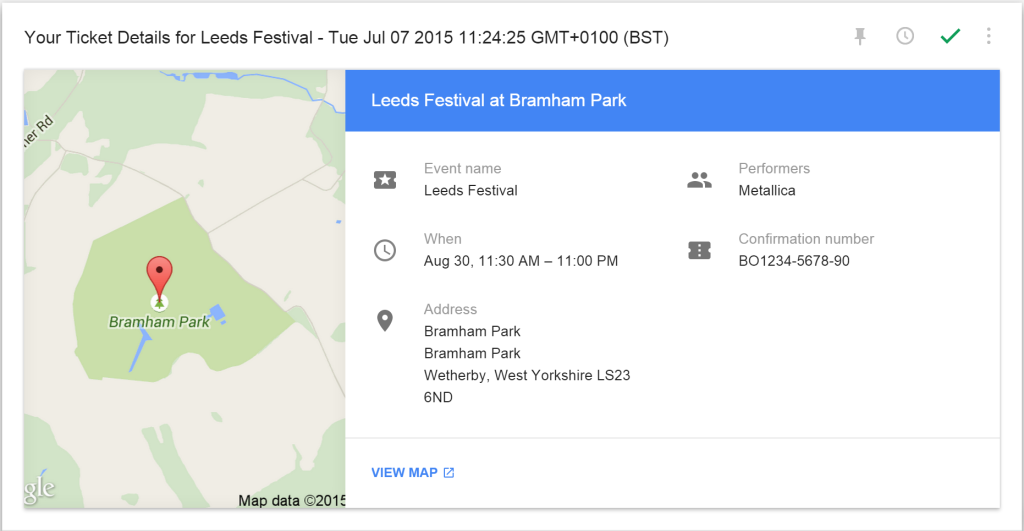The height and width of the screenshot is (531, 1024).
Task: Click the event ticket star icon
Action: (x=385, y=180)
